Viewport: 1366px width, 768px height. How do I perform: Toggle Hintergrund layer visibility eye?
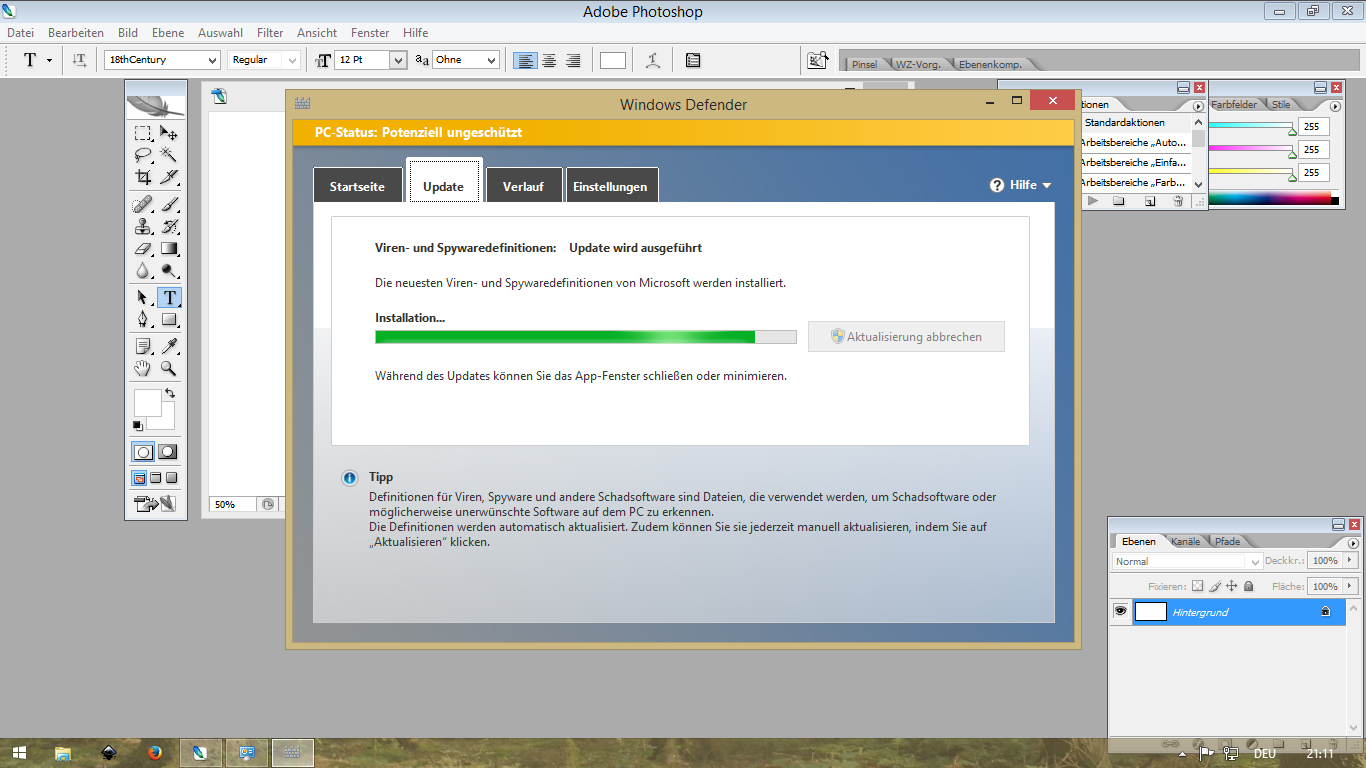[1121, 611]
